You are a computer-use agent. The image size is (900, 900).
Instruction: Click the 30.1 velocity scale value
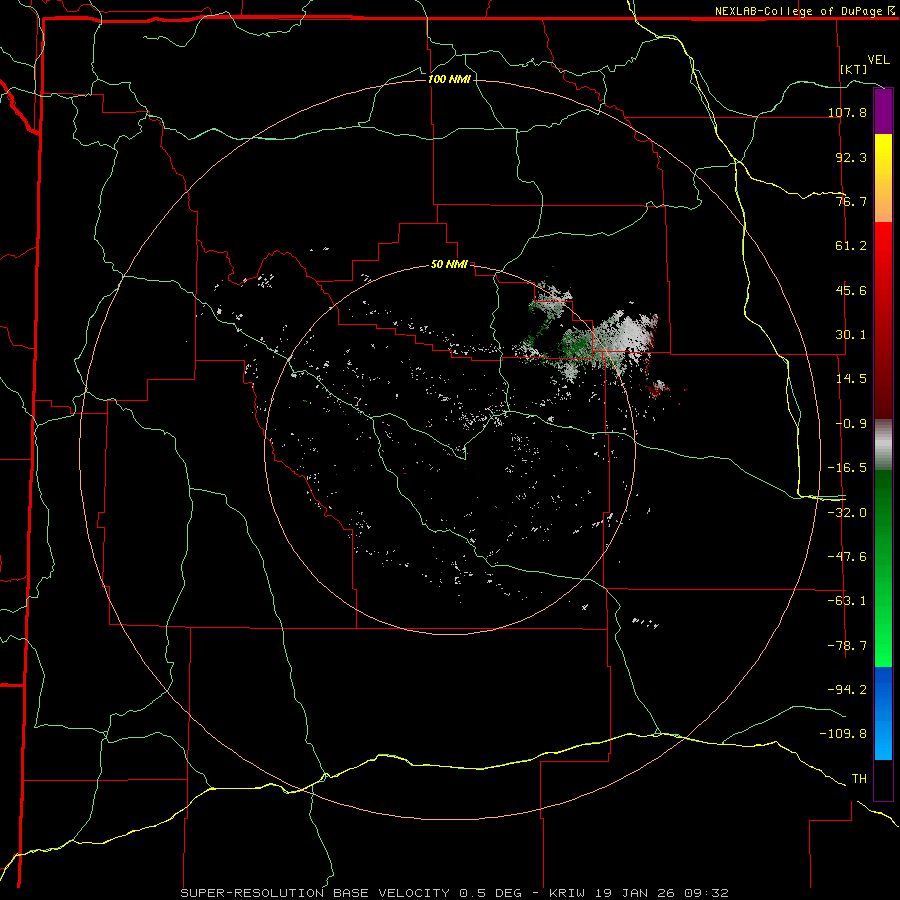[851, 335]
